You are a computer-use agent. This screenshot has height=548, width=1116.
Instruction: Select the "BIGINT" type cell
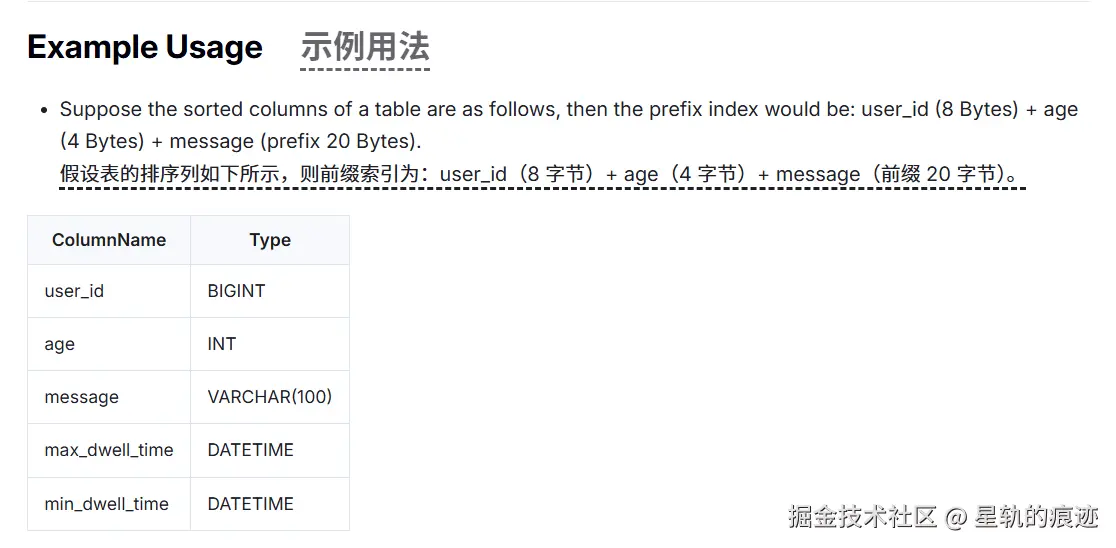(236, 291)
